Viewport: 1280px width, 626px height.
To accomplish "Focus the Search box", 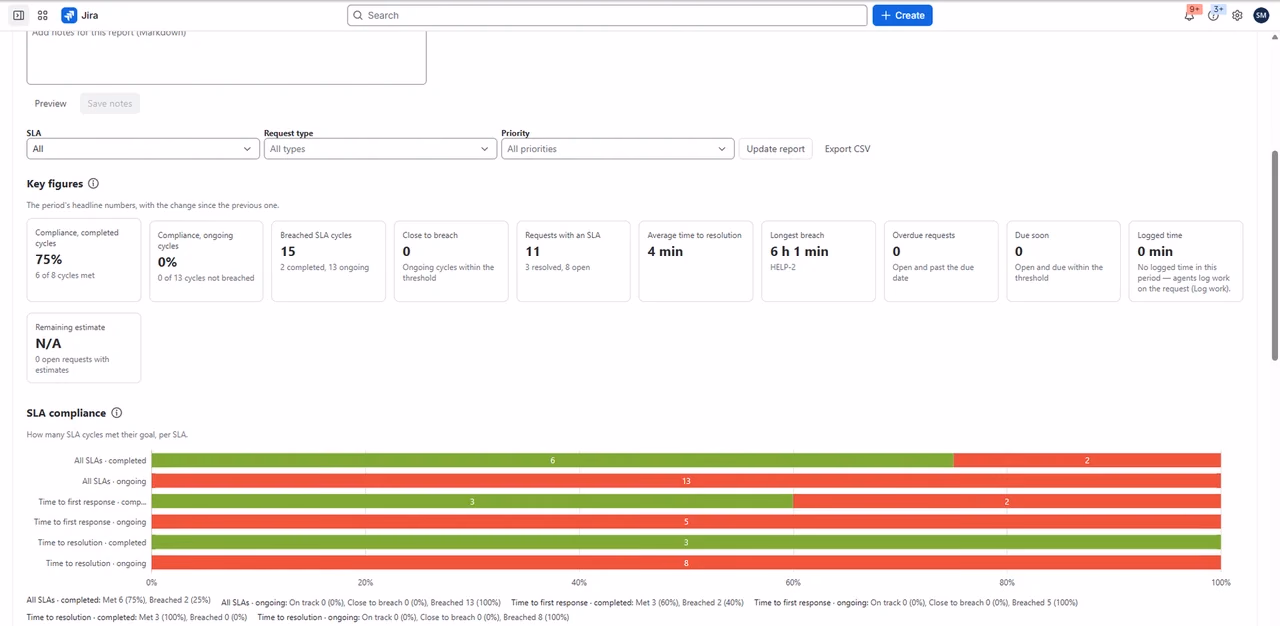I will (x=607, y=15).
